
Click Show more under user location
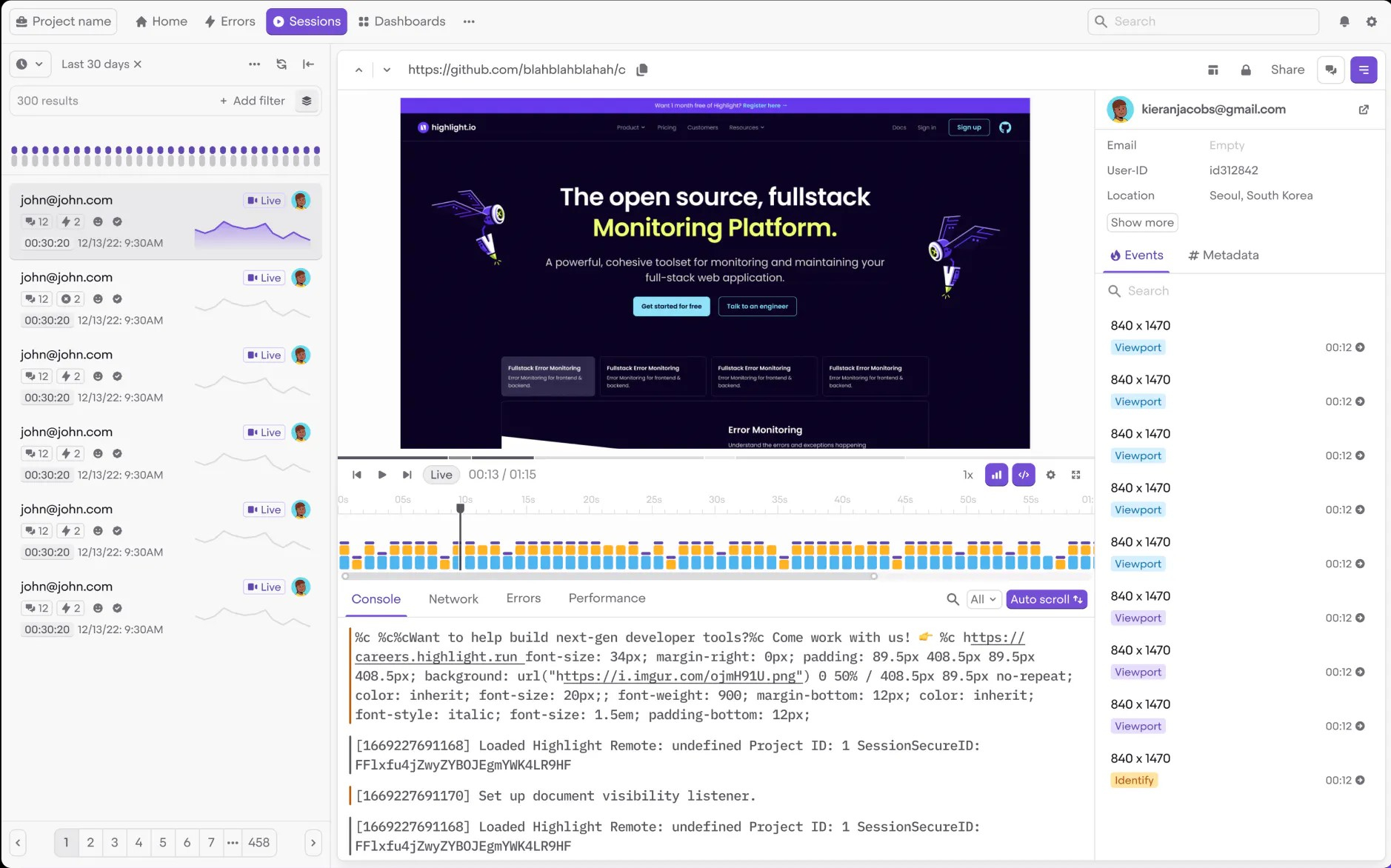pyautogui.click(x=1141, y=222)
